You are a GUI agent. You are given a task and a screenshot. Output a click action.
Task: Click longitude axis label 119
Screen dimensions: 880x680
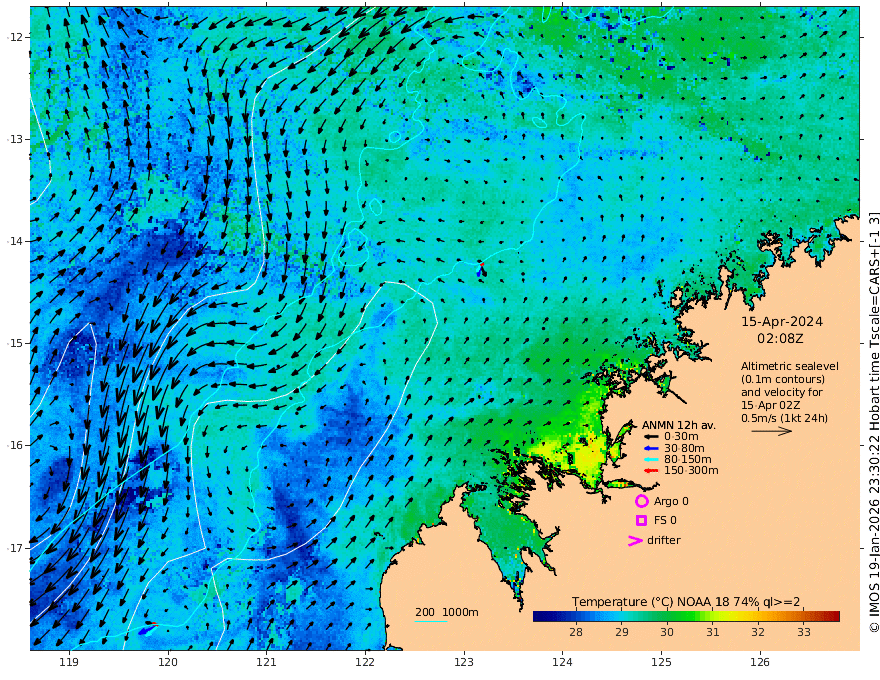coord(69,662)
